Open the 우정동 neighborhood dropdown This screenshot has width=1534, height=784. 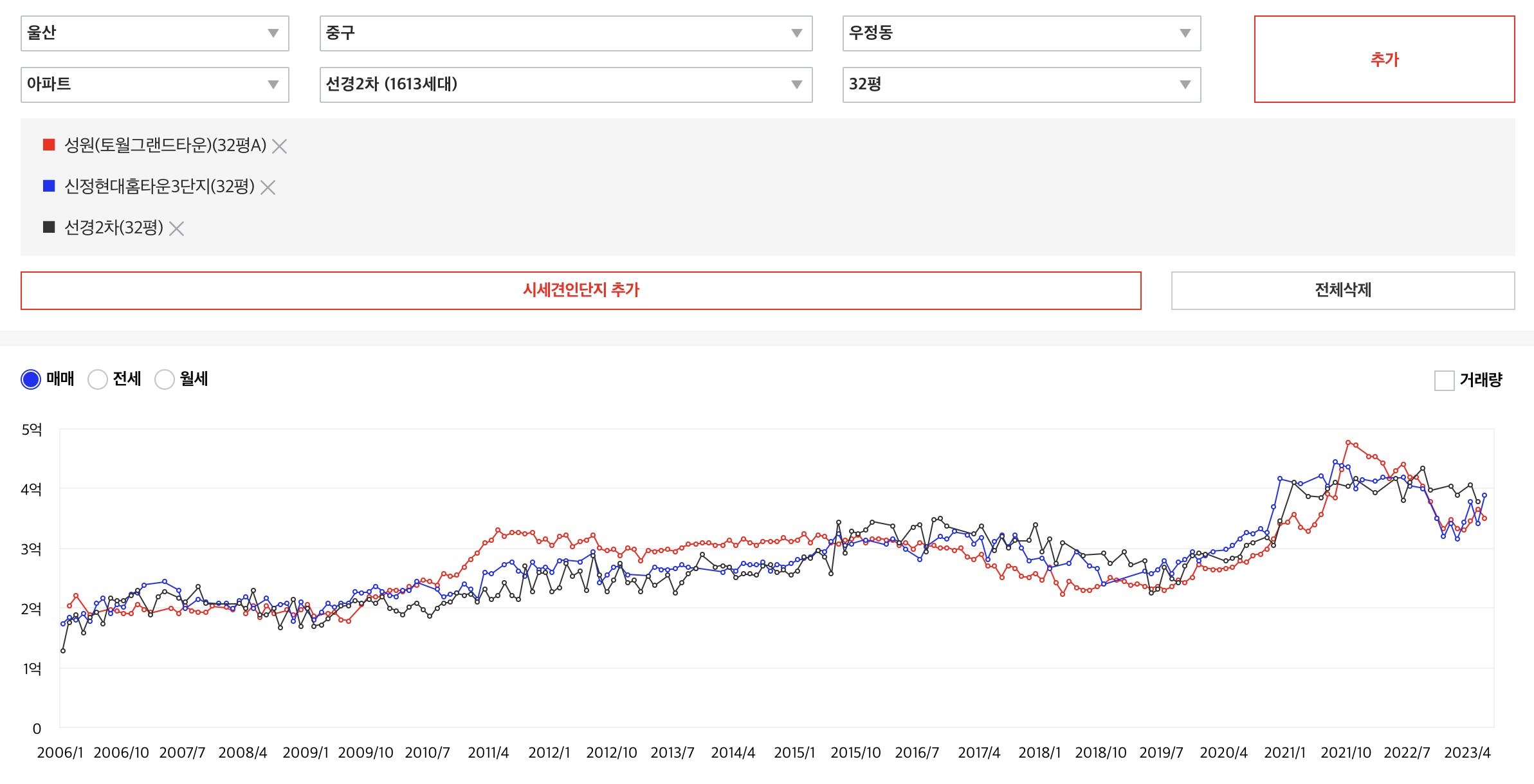pos(1021,33)
